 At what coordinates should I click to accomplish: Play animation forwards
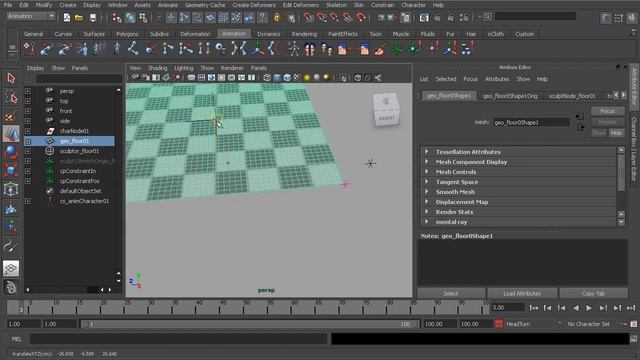[x=589, y=308]
